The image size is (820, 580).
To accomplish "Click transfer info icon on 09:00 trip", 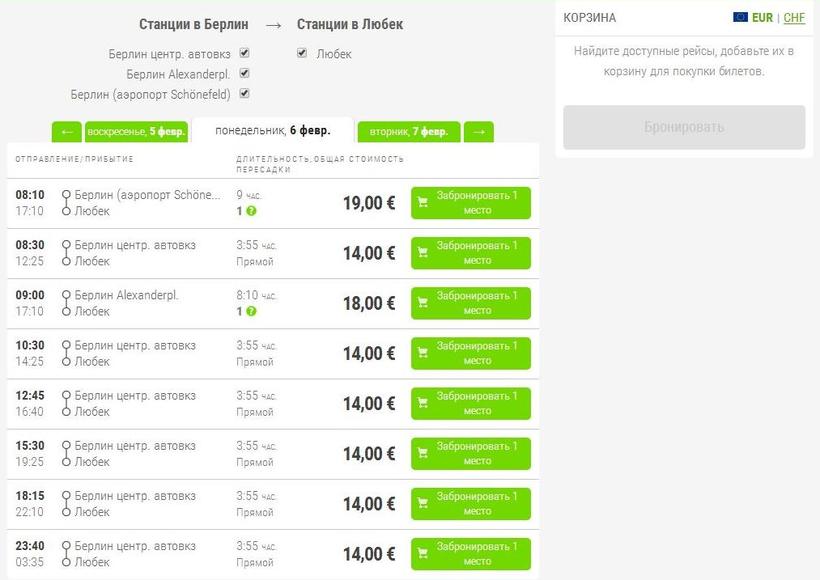I will point(252,311).
